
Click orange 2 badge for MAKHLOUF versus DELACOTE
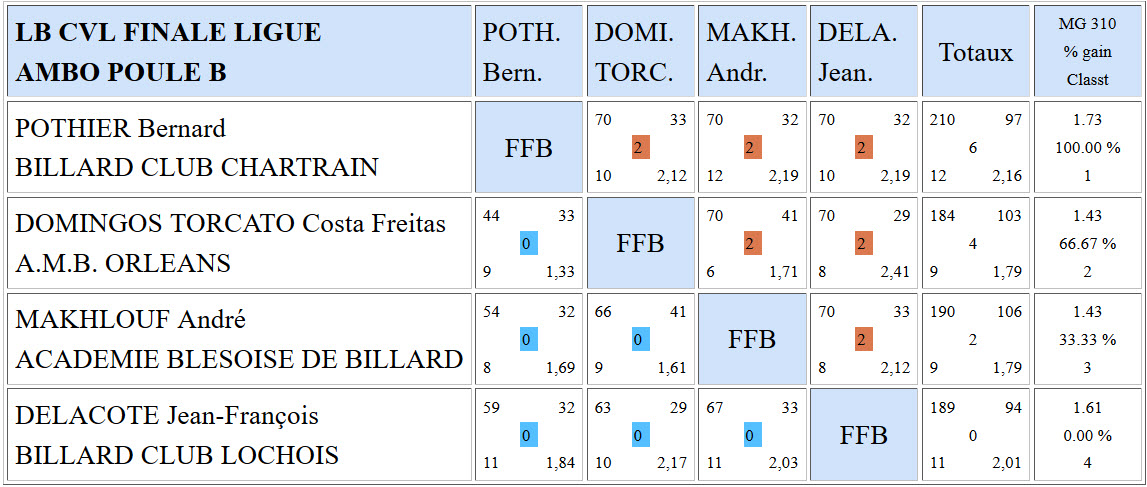[x=863, y=340]
